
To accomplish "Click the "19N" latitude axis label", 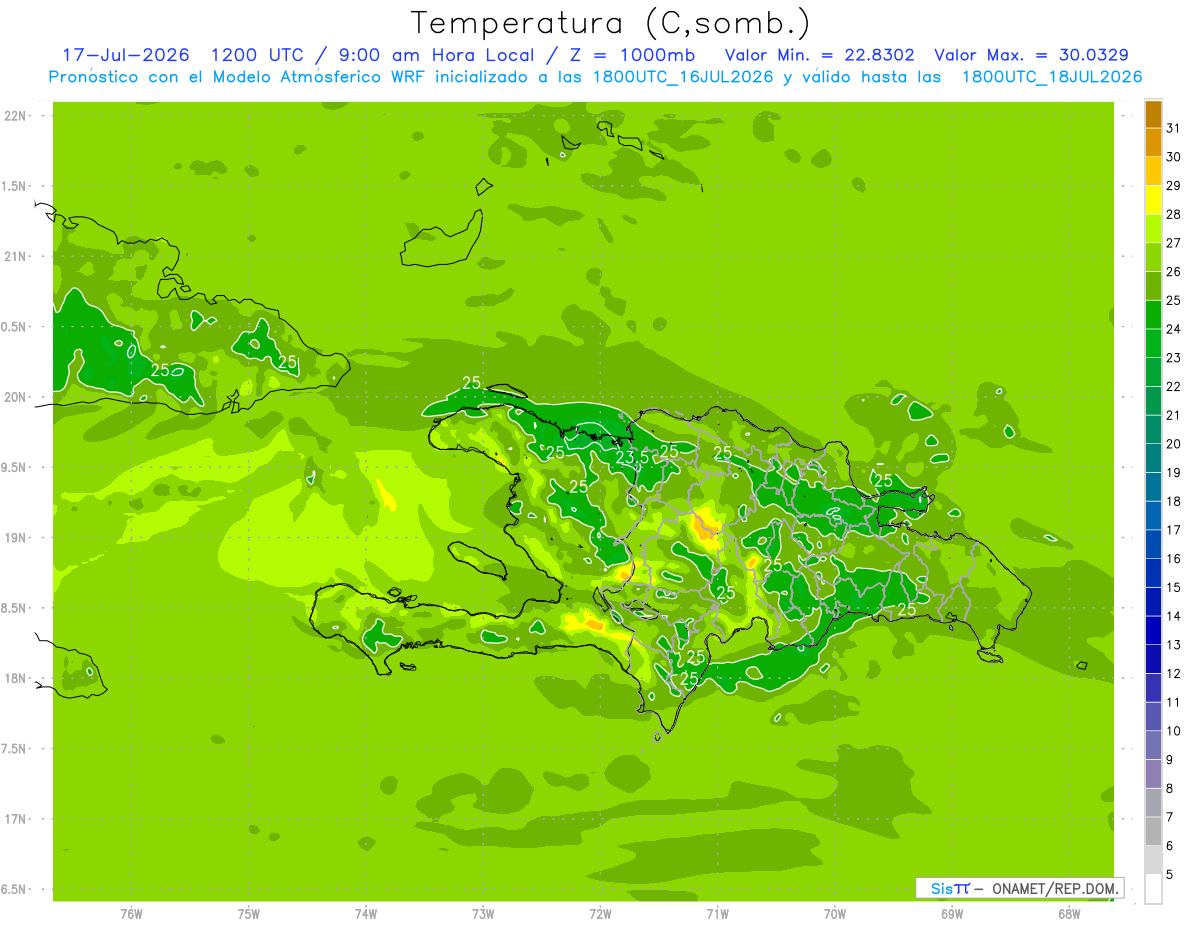I will pos(16,538).
